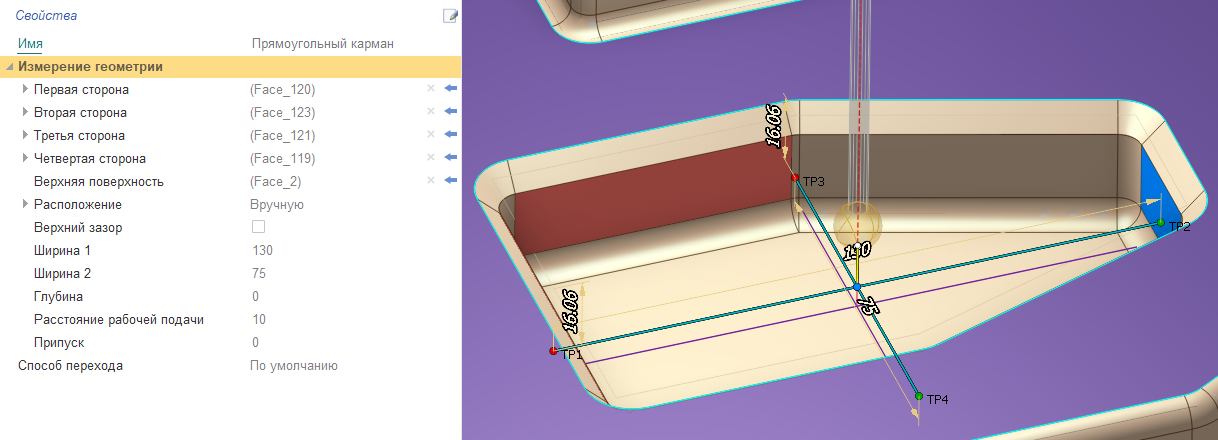Remove Face_123 using its X icon
Screen dimensions: 1218x440
click(x=431, y=112)
